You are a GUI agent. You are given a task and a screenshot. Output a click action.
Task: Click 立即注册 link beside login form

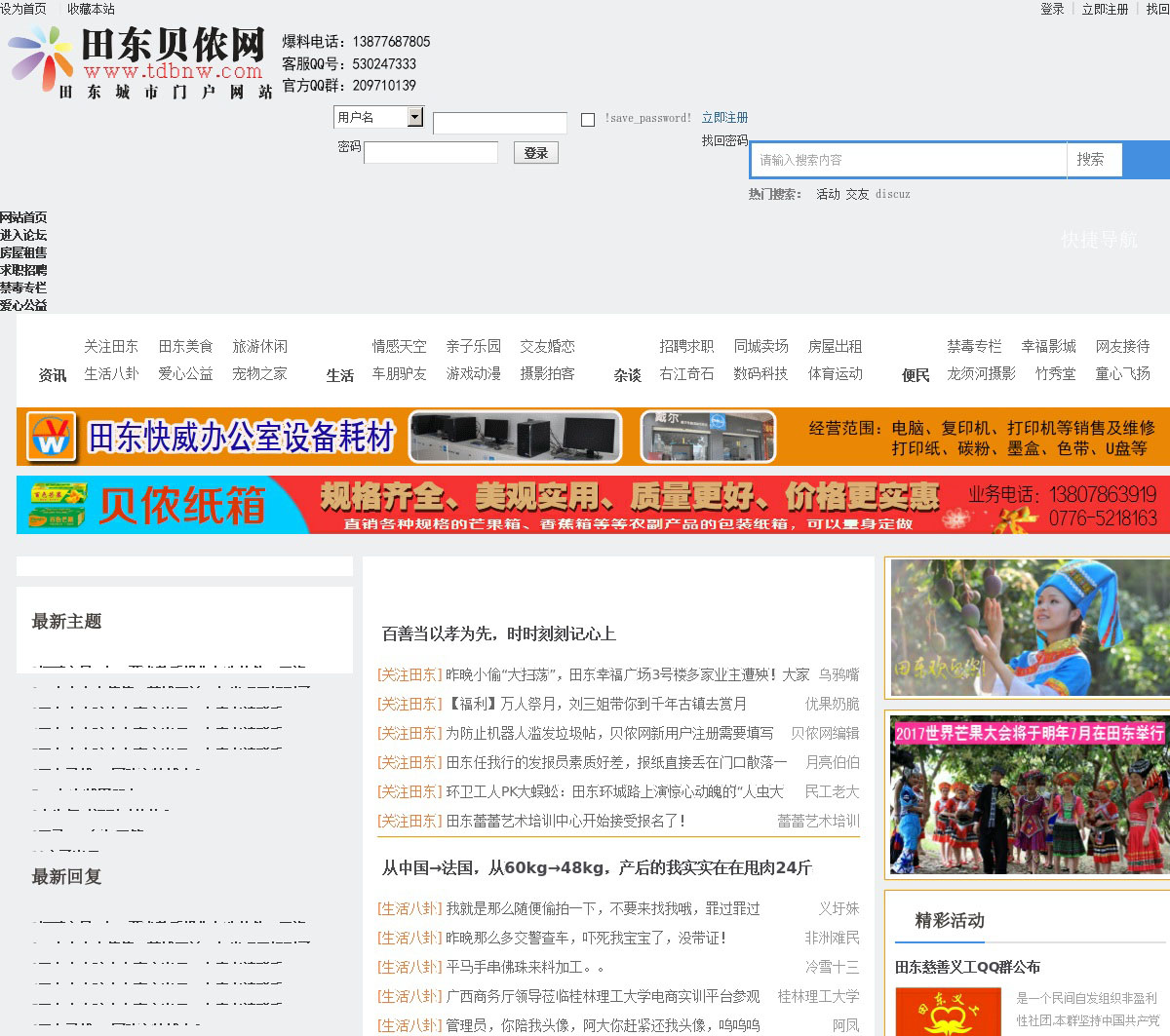tap(724, 117)
